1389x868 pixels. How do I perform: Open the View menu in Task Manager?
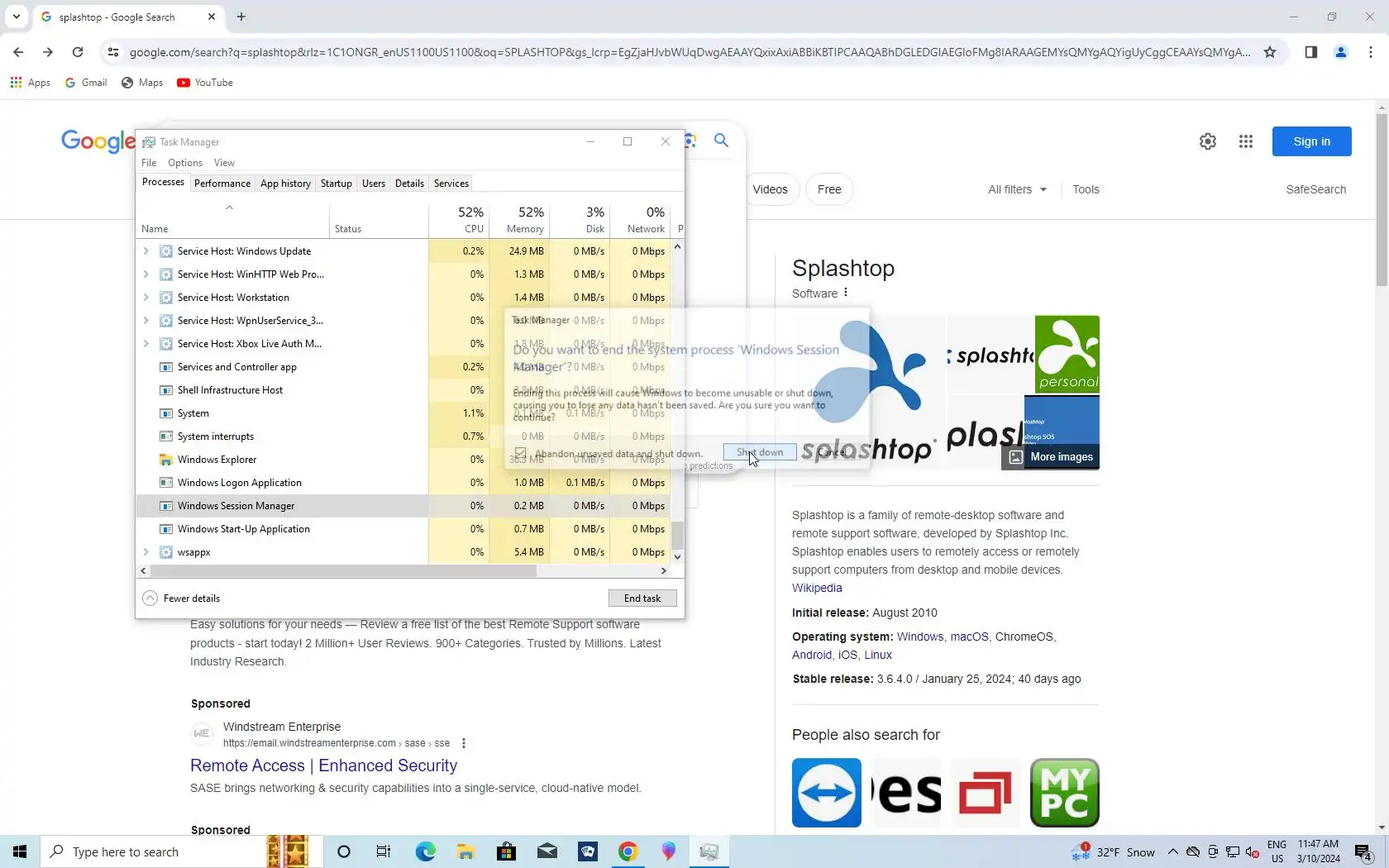224,163
